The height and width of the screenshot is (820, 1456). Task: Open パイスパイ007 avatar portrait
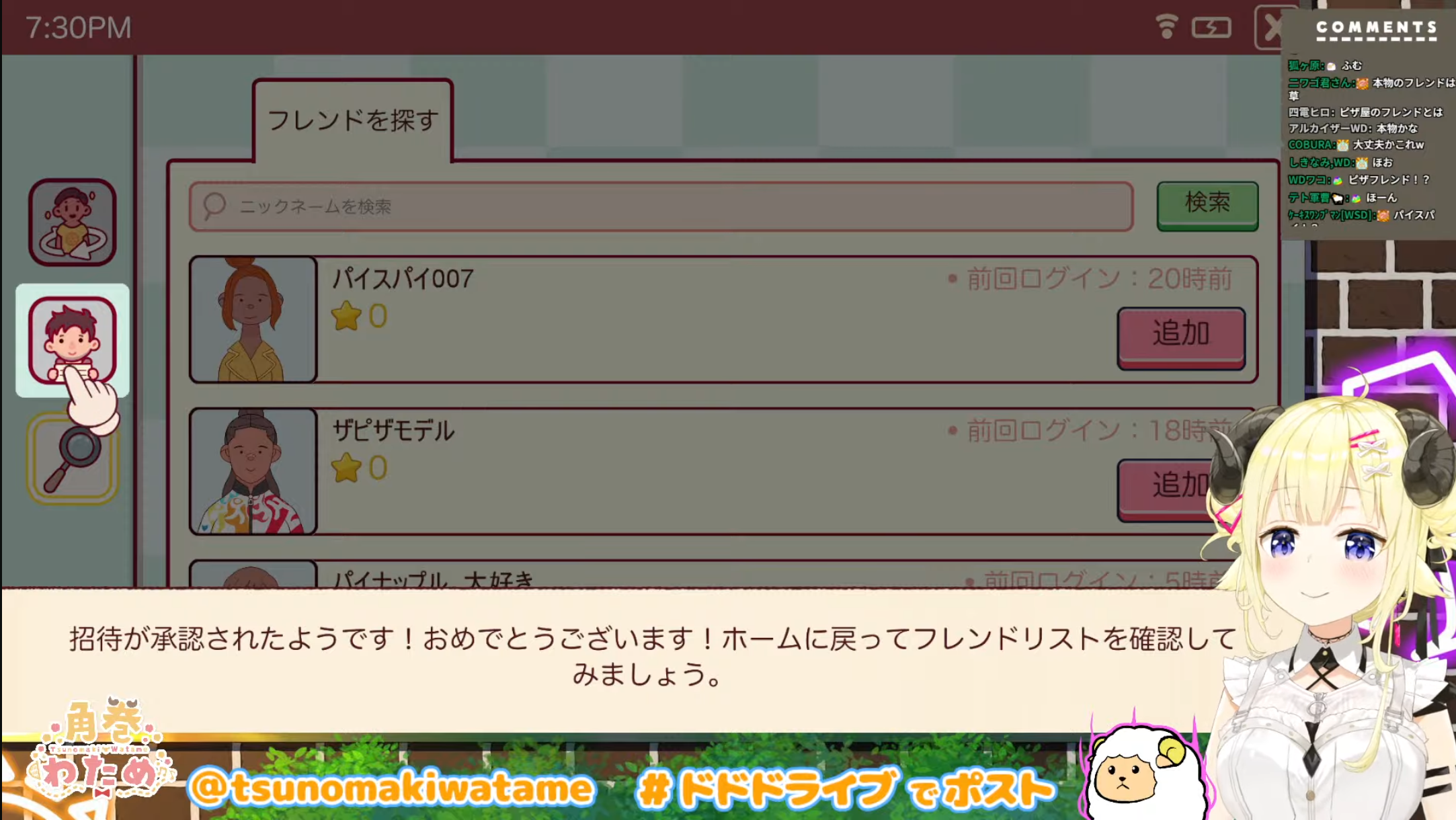click(253, 319)
